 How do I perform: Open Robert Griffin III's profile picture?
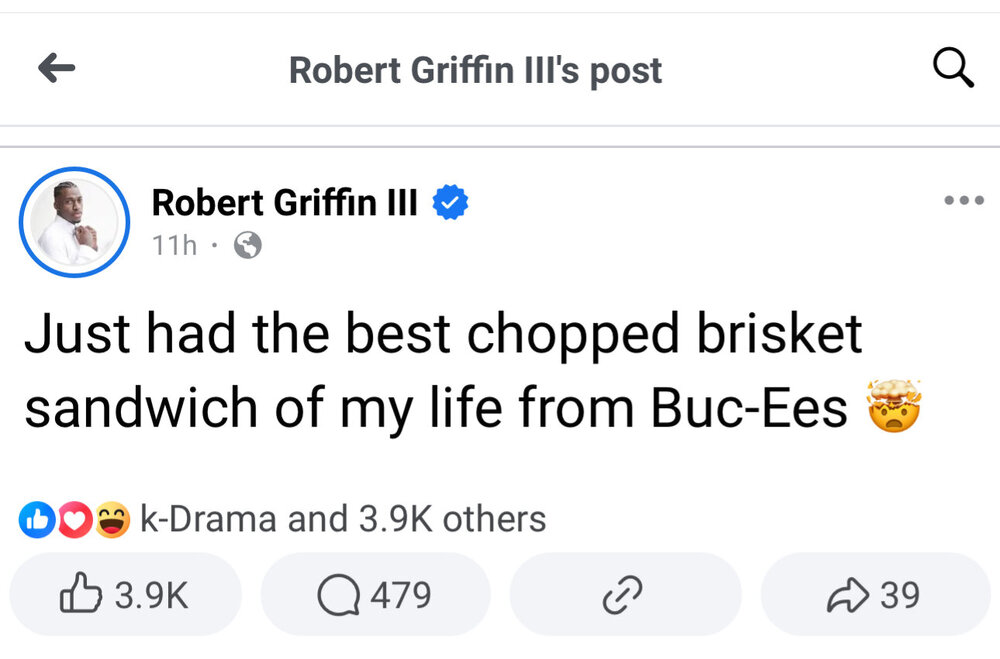[75, 221]
